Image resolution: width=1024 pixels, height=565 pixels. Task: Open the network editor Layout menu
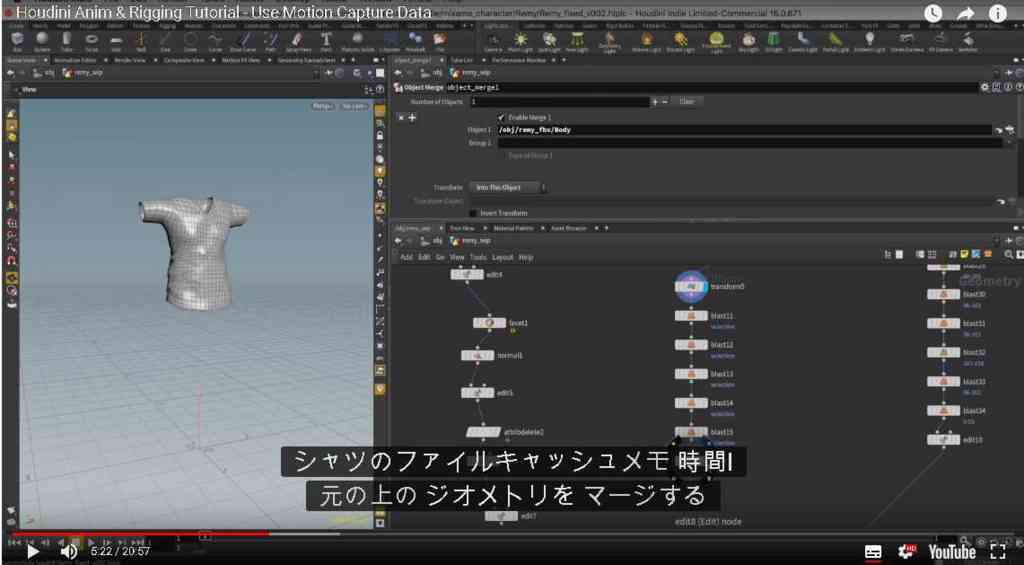click(x=502, y=257)
